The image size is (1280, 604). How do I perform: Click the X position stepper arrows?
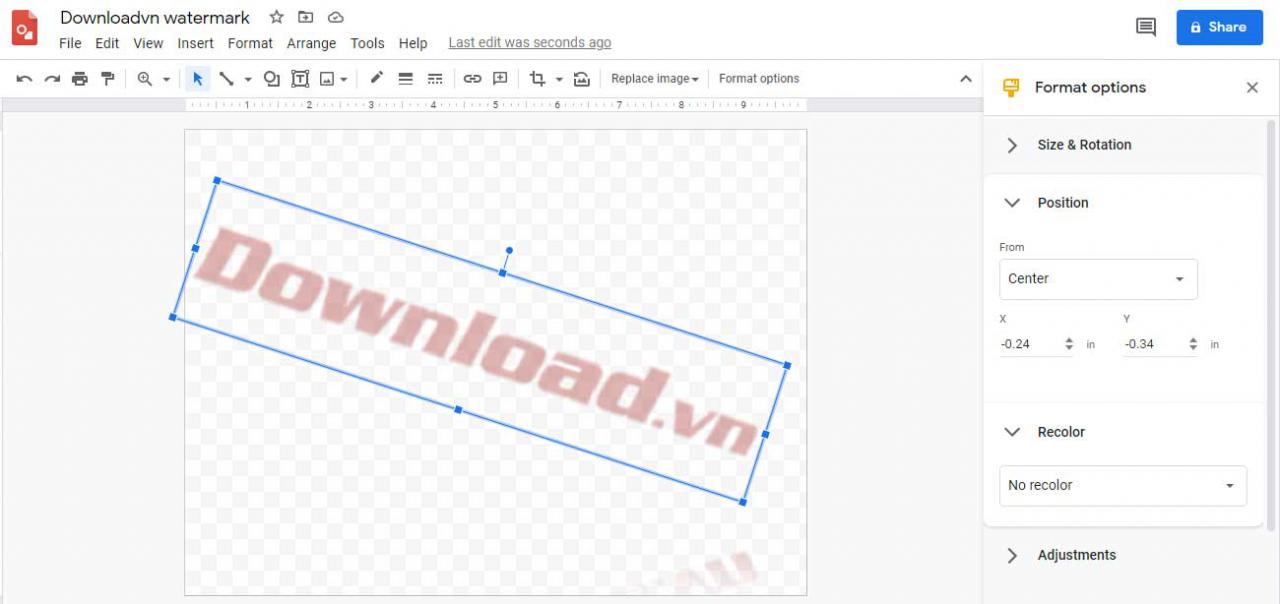click(x=1069, y=344)
